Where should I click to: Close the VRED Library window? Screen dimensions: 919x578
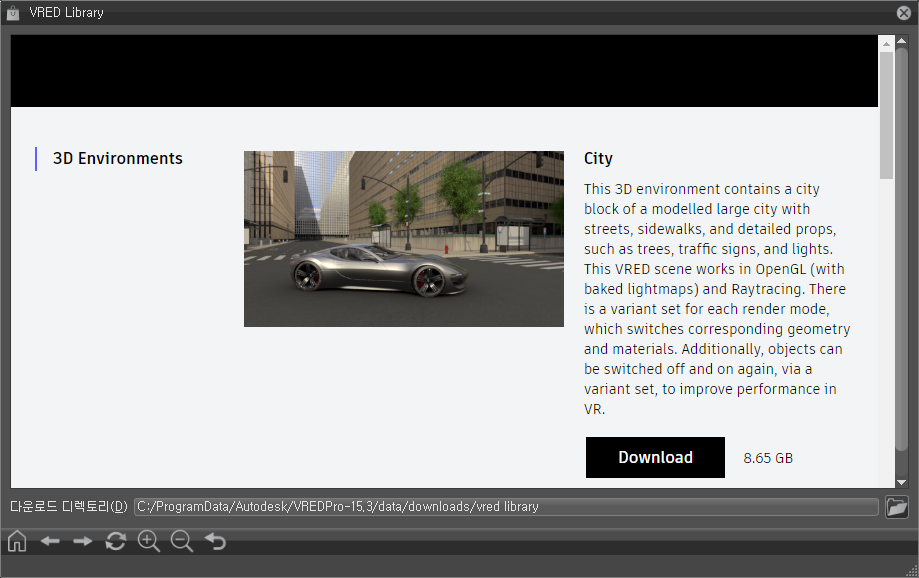[x=904, y=12]
